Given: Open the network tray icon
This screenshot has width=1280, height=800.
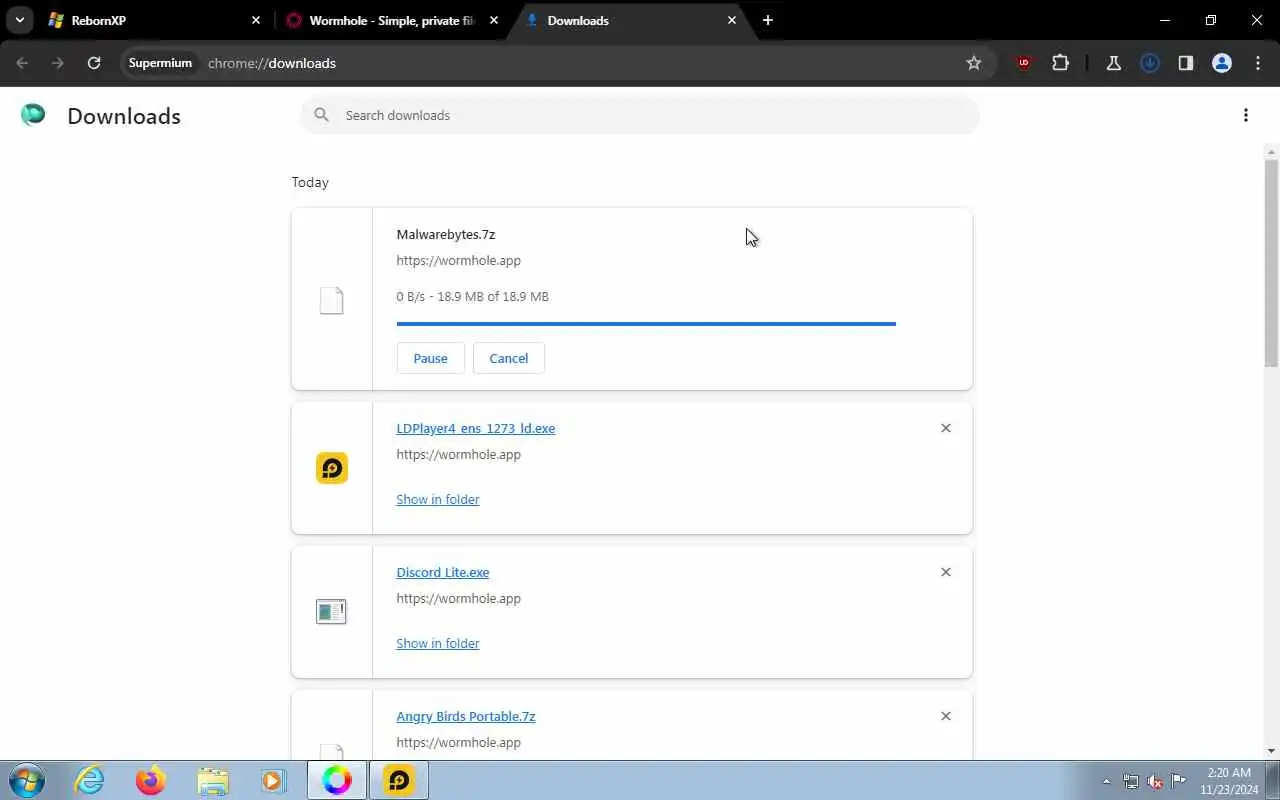Looking at the screenshot, I should click(1131, 781).
